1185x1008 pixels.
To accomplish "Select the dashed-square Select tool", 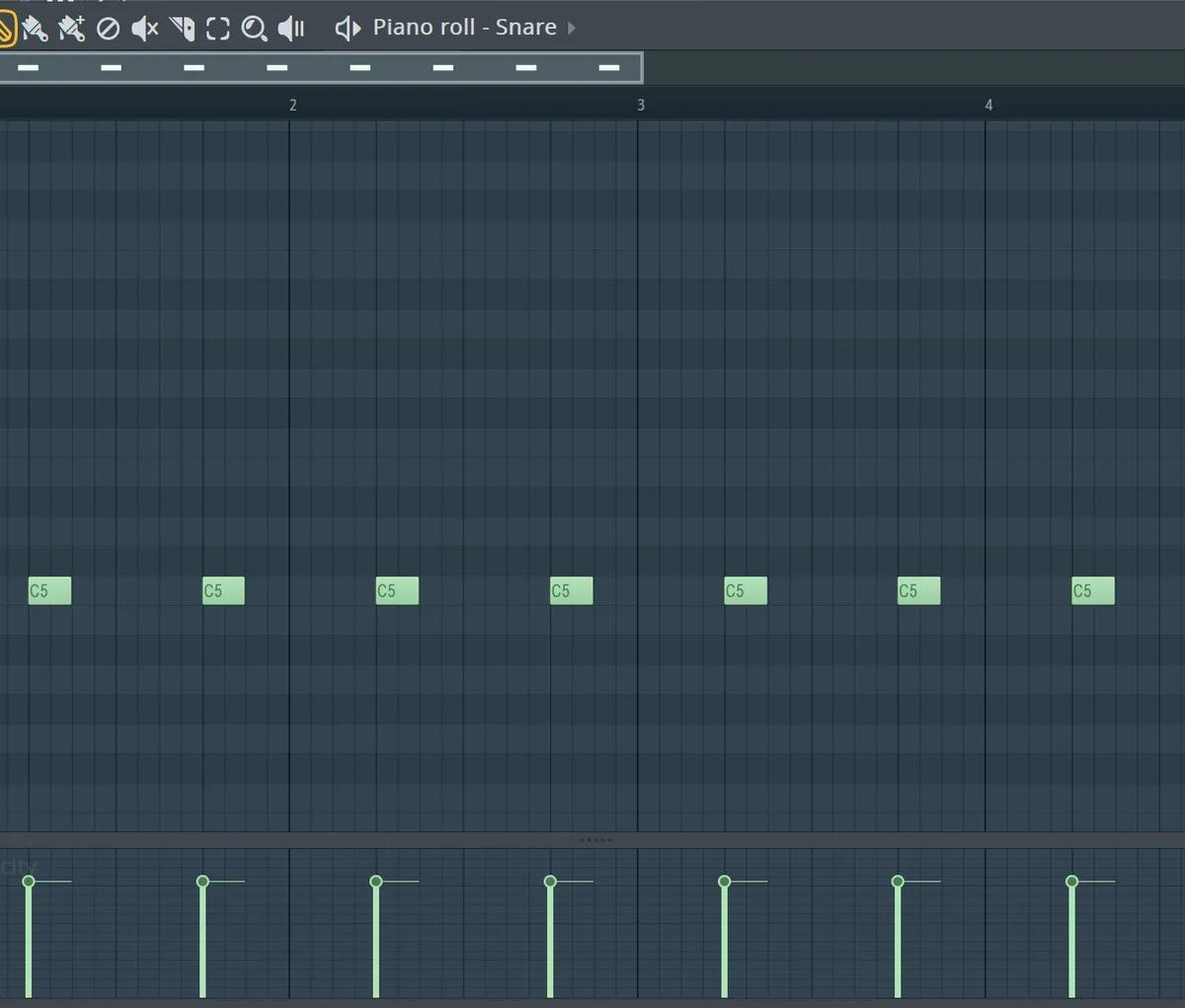I will [x=217, y=29].
